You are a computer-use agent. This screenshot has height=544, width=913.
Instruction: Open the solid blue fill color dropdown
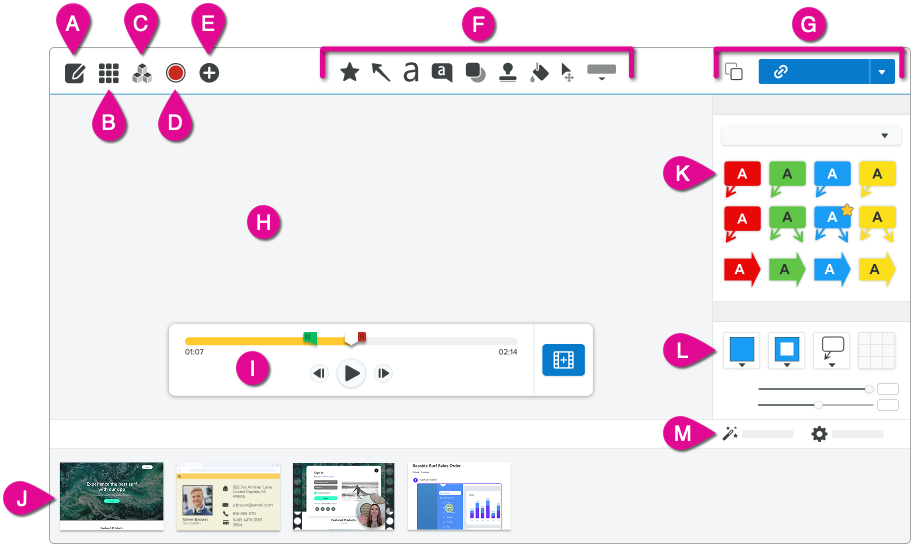pyautogui.click(x=742, y=351)
